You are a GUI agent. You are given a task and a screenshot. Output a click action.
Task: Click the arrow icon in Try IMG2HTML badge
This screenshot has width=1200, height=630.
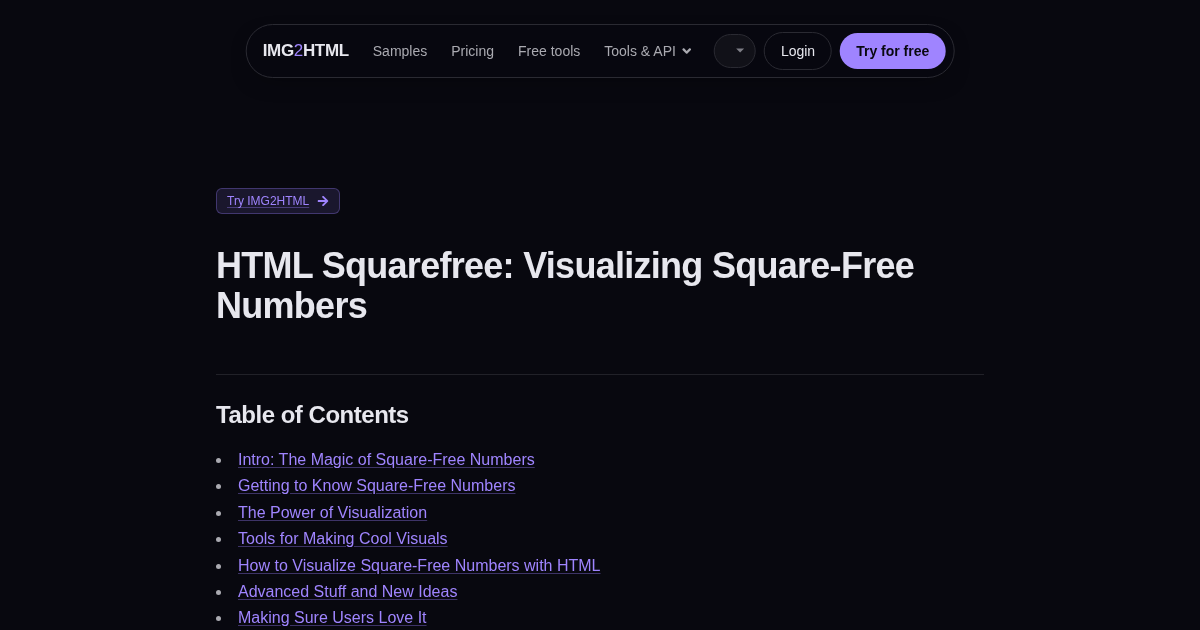pyautogui.click(x=323, y=201)
